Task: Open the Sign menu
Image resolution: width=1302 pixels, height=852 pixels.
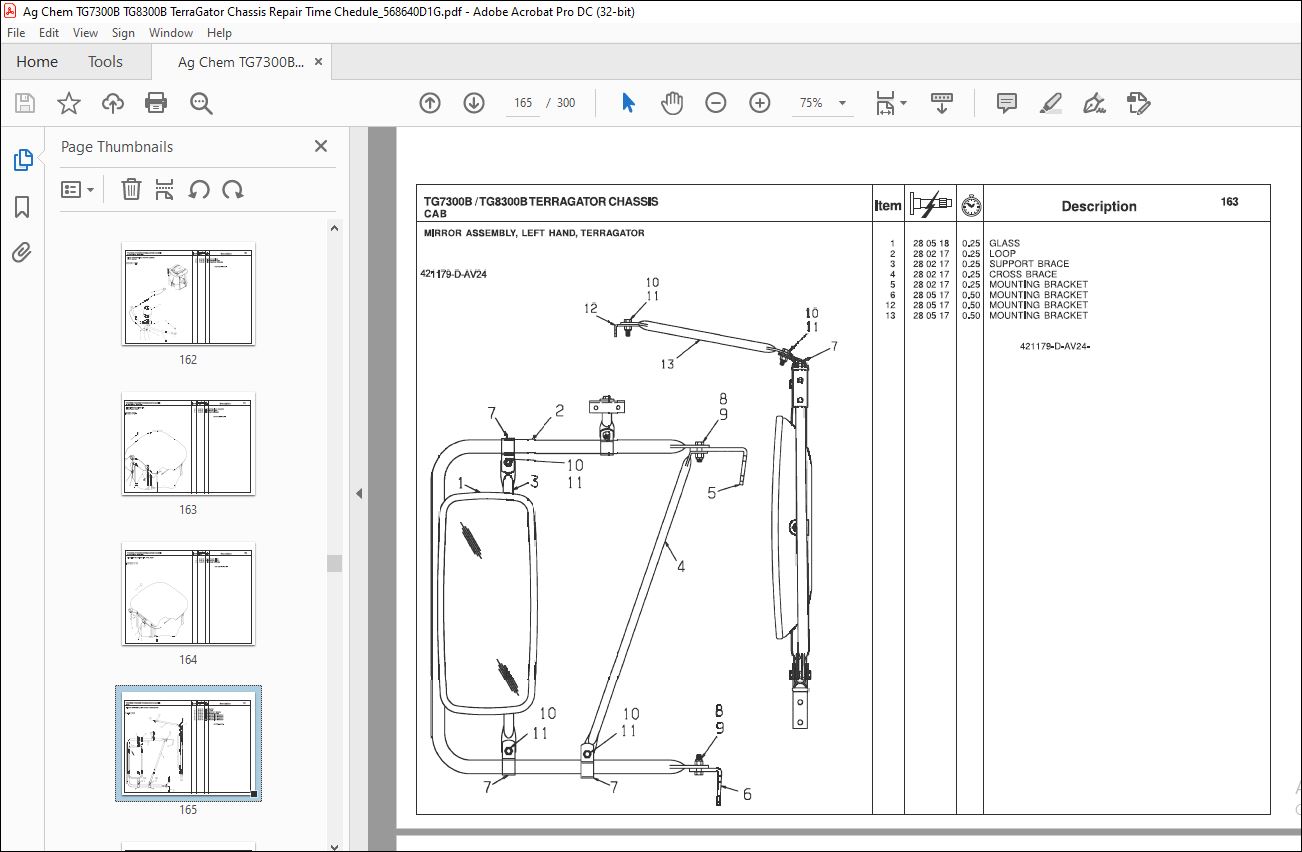Action: pyautogui.click(x=123, y=33)
